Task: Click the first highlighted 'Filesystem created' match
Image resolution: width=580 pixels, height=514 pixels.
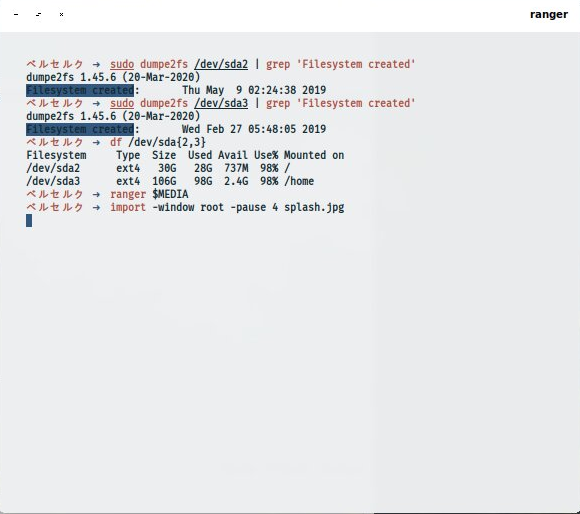Action: (80, 90)
